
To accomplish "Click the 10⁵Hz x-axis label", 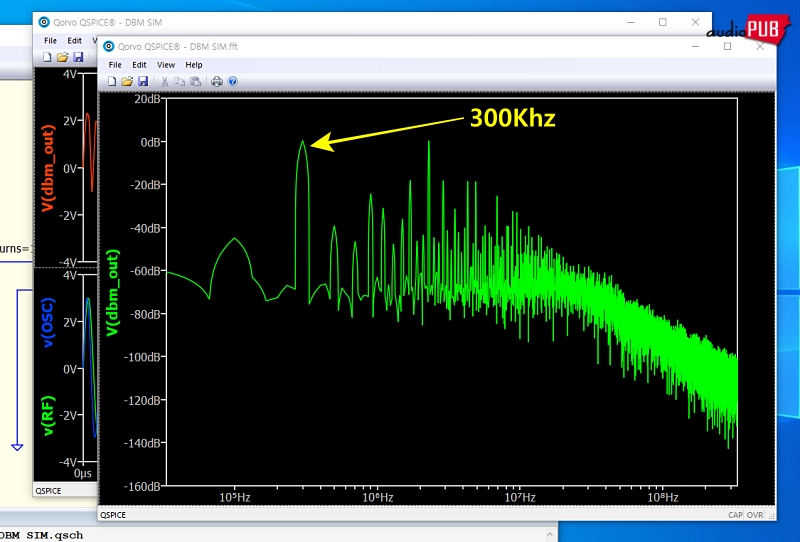I will click(x=235, y=497).
